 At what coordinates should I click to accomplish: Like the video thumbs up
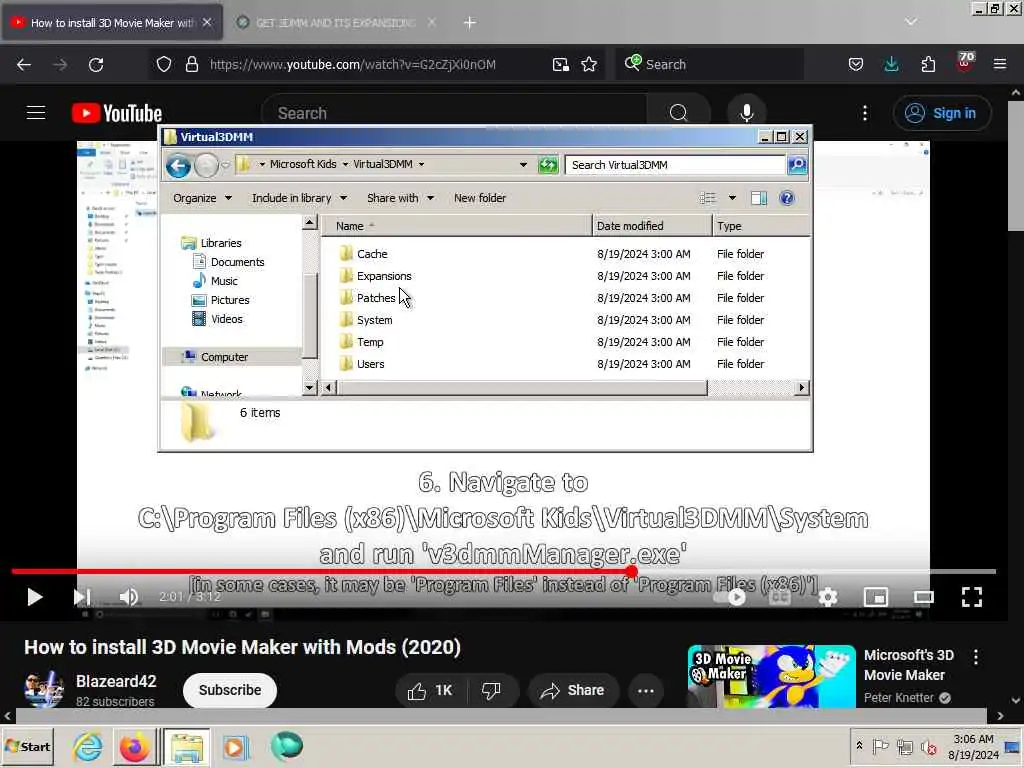[x=430, y=691]
